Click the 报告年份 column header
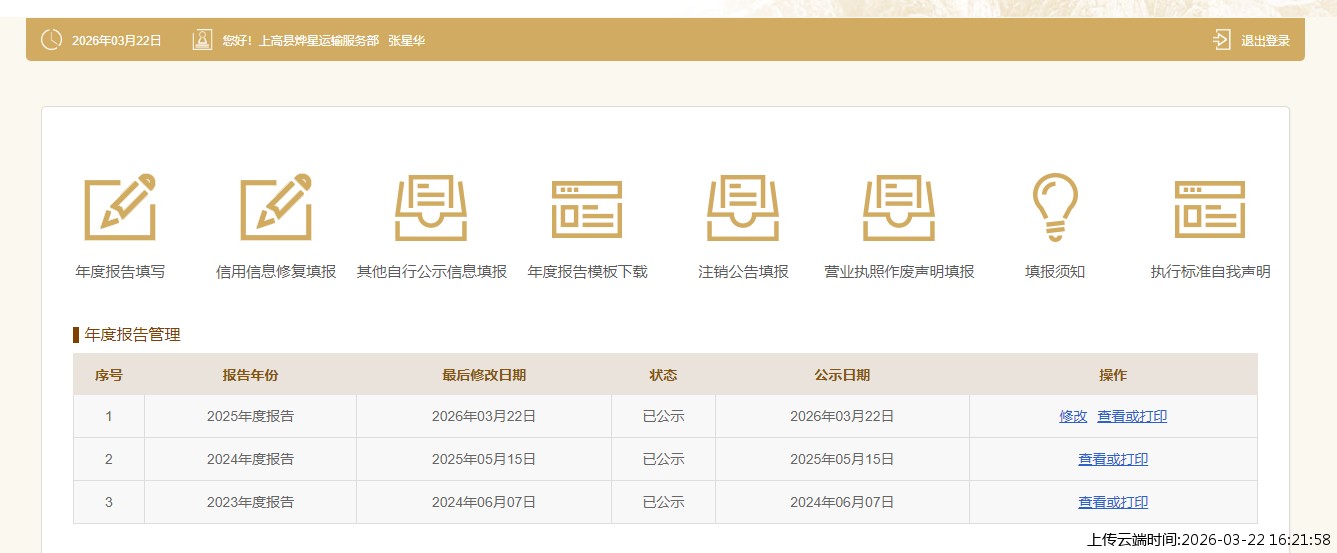 (250, 375)
